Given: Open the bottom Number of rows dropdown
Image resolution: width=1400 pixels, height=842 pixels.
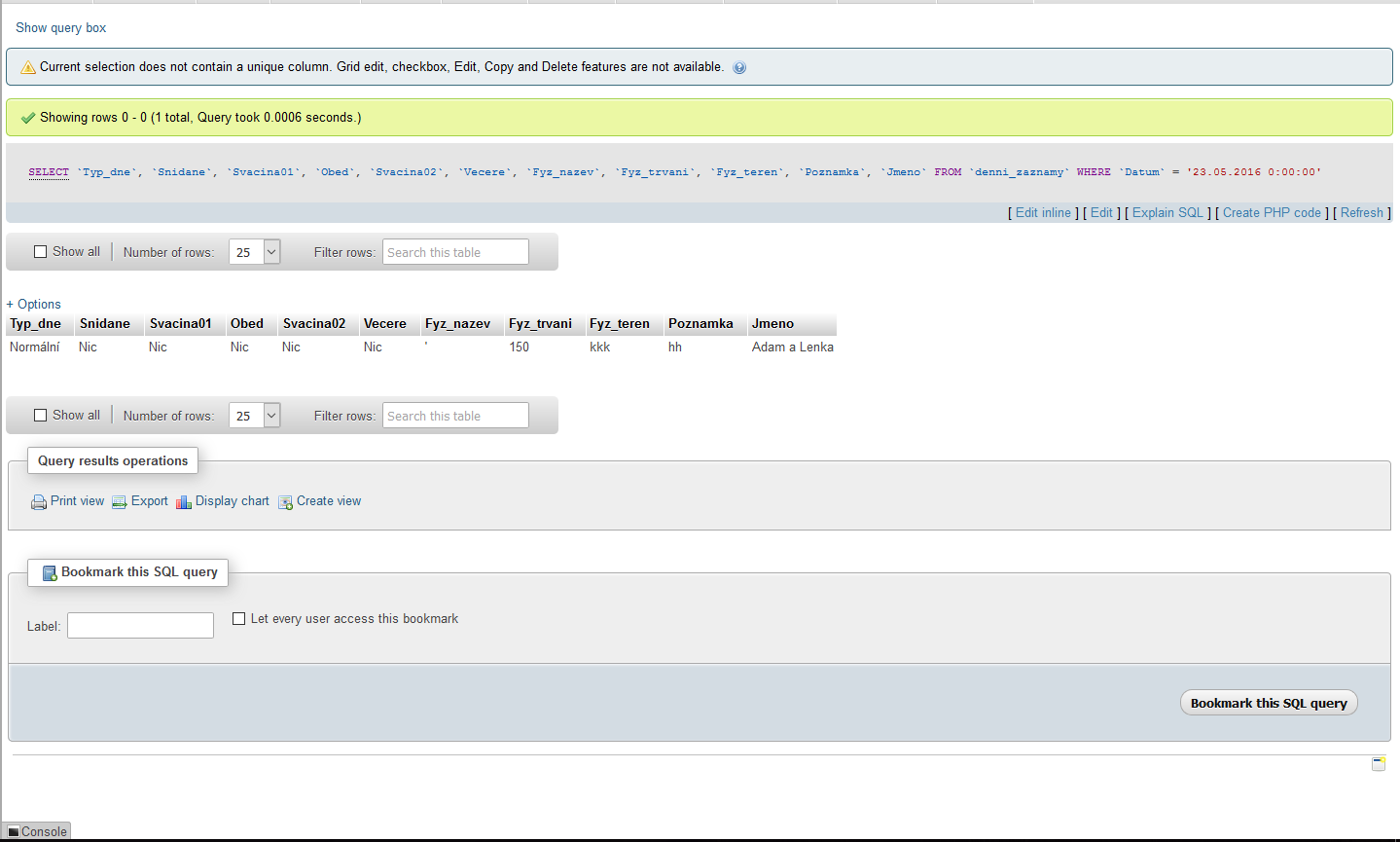Looking at the screenshot, I should pos(255,416).
